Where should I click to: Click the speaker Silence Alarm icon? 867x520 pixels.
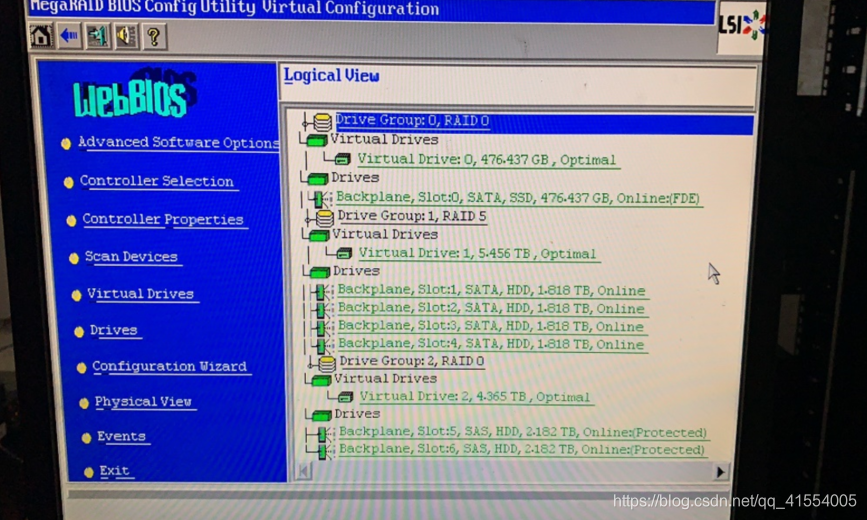126,37
